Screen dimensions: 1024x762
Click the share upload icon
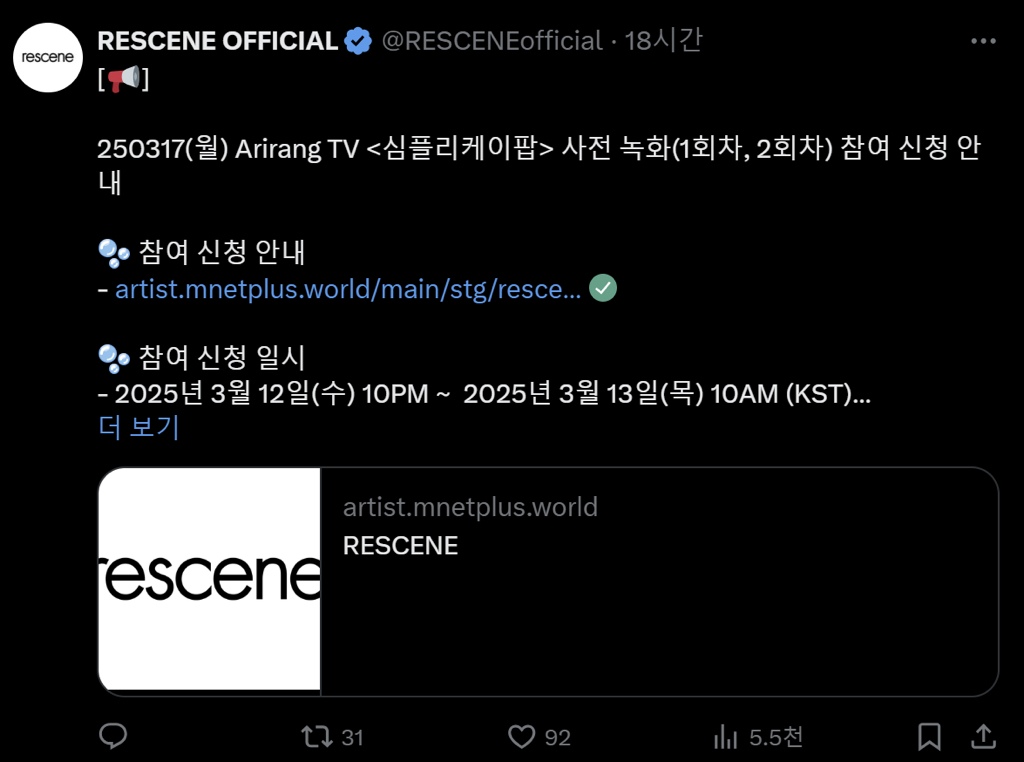983,737
